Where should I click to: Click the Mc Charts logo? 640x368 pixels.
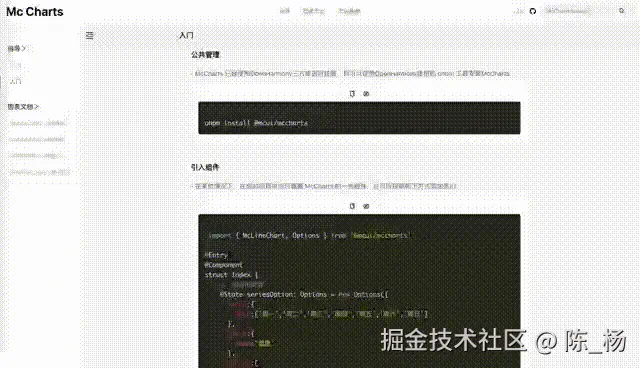(x=35, y=12)
